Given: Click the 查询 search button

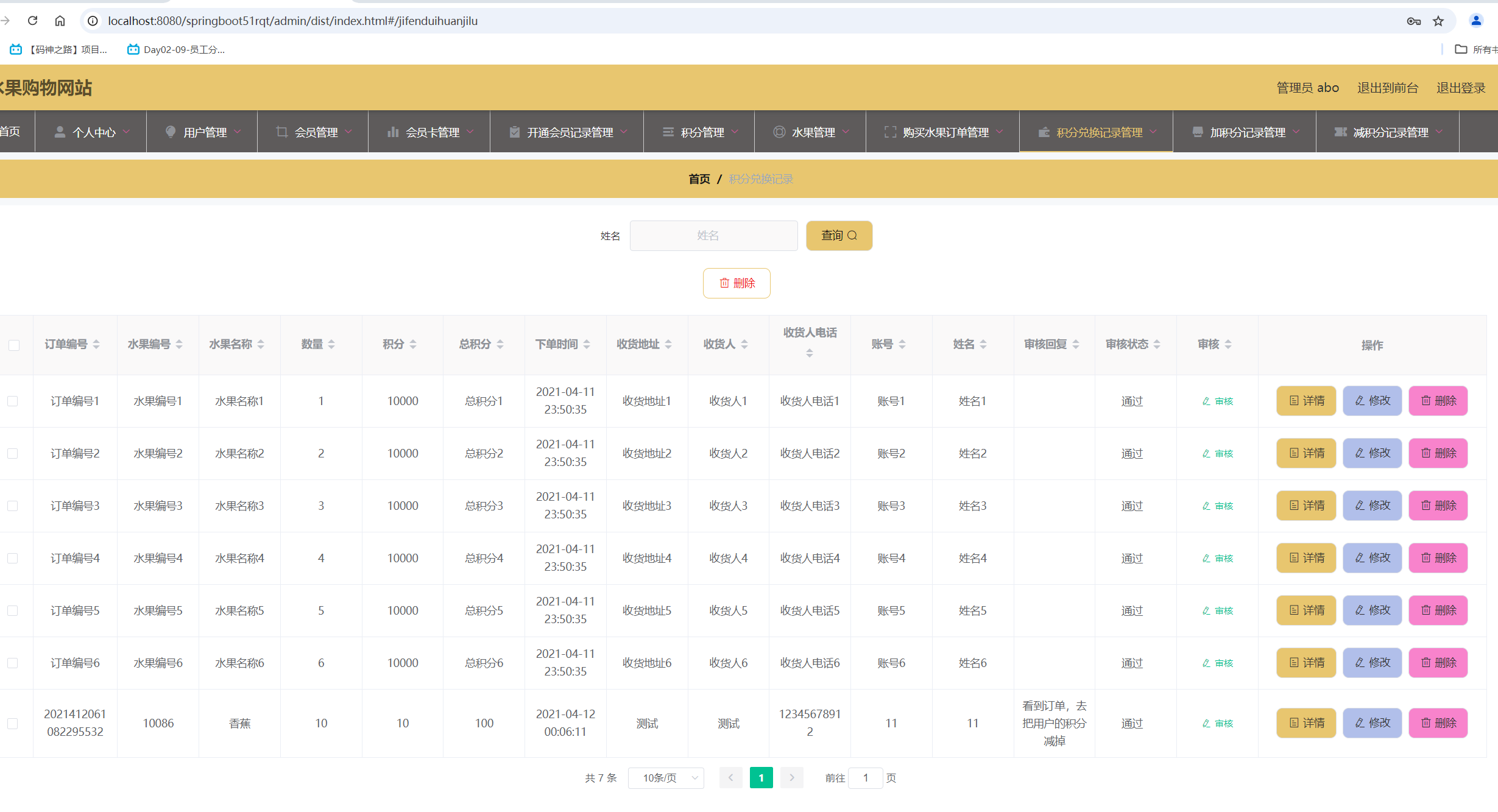Looking at the screenshot, I should click(x=839, y=235).
